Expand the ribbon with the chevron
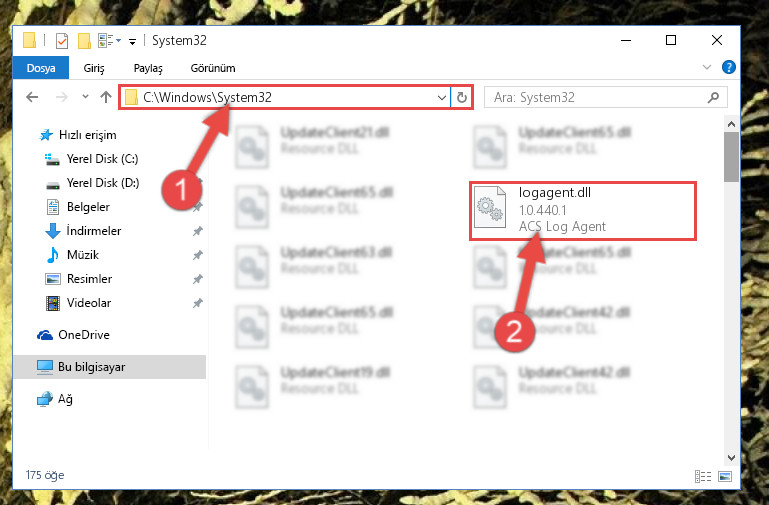Image resolution: width=769 pixels, height=505 pixels. [x=707, y=67]
